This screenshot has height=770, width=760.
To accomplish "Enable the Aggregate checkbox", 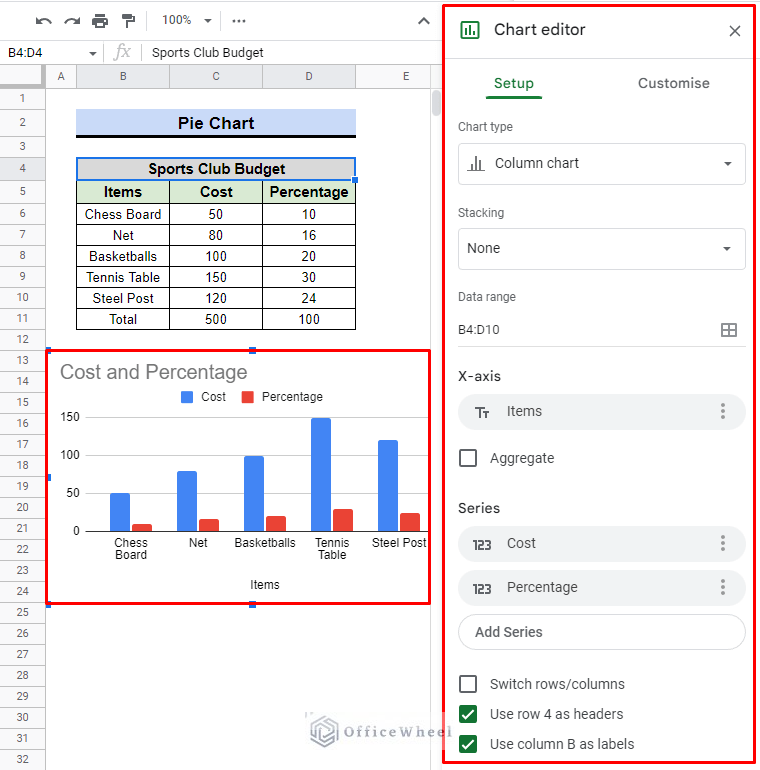I will click(x=468, y=458).
